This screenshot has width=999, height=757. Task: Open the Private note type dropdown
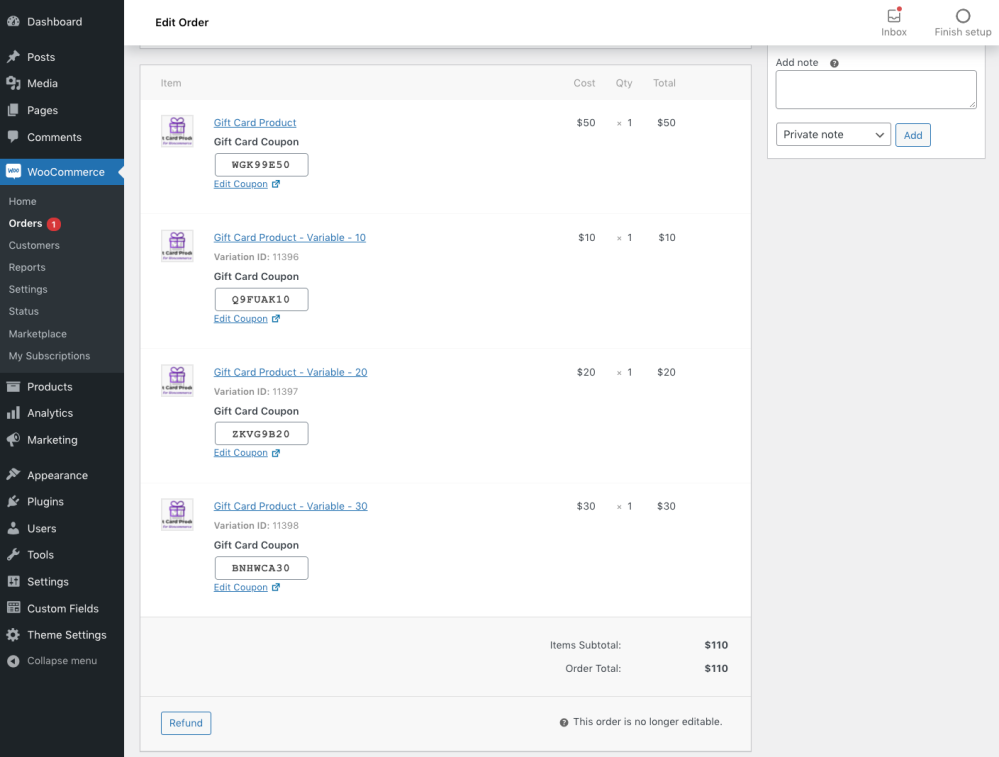(x=833, y=135)
